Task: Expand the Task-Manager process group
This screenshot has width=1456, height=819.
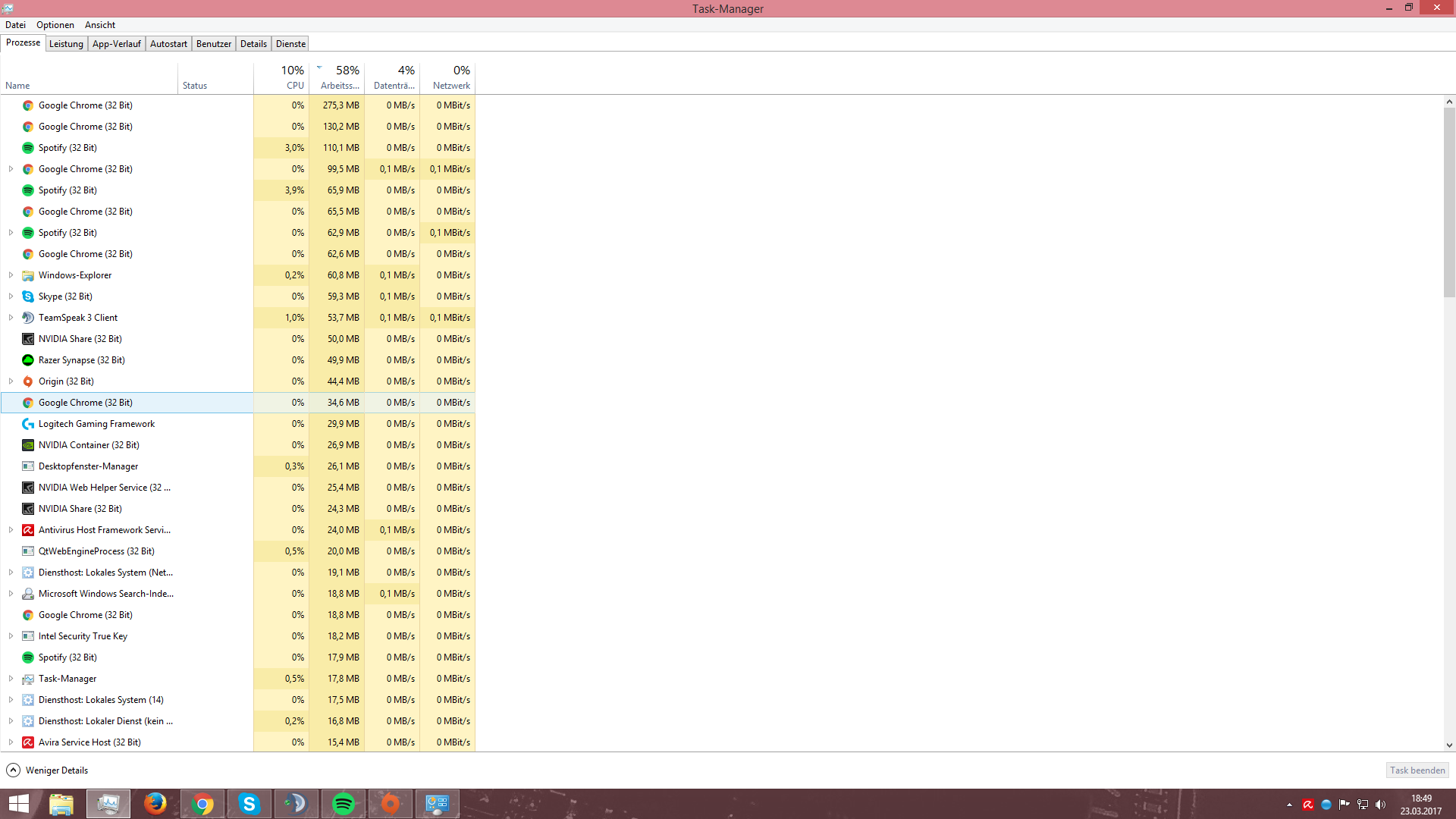Action: [x=11, y=679]
